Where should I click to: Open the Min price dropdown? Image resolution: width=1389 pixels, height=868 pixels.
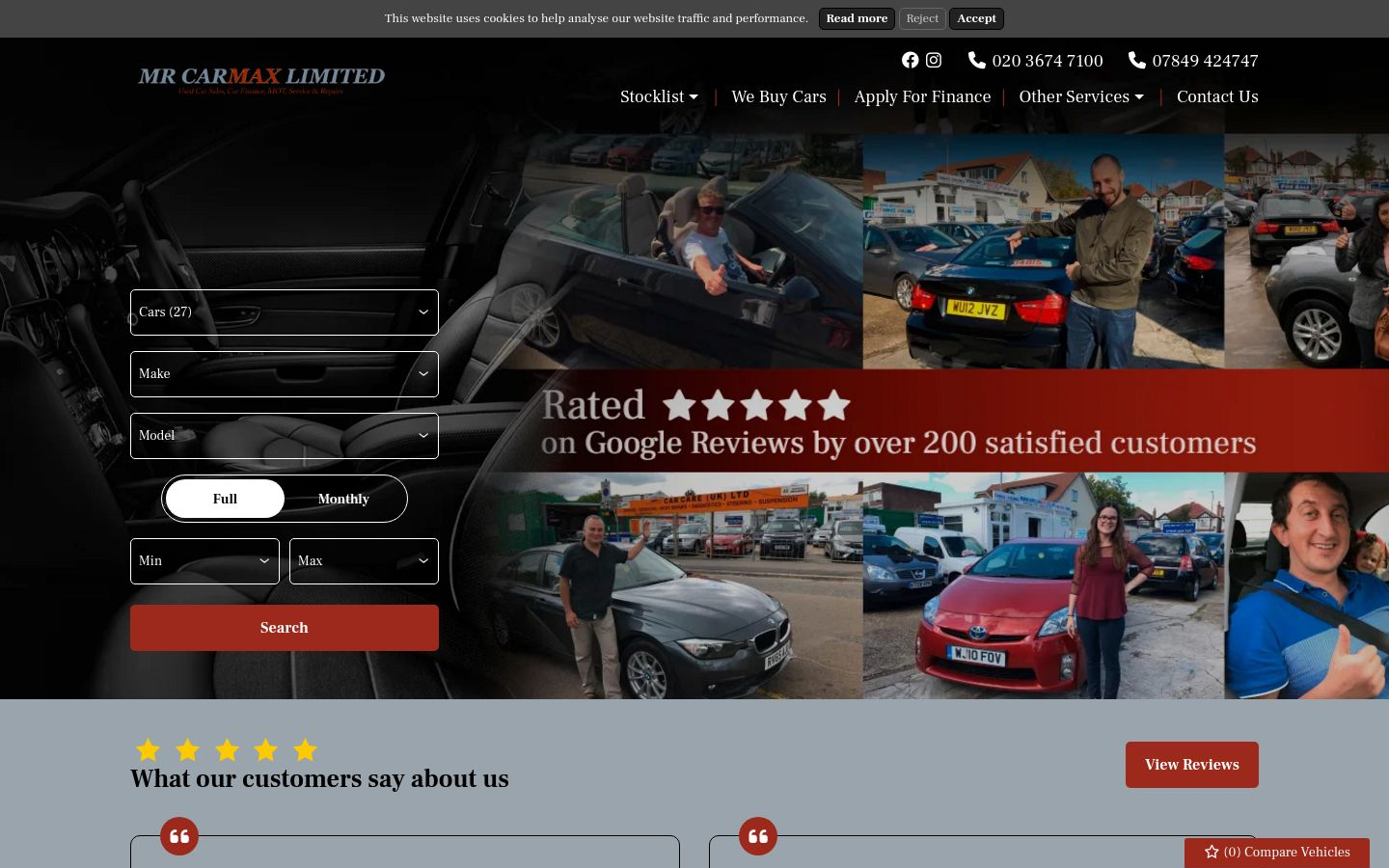coord(204,561)
